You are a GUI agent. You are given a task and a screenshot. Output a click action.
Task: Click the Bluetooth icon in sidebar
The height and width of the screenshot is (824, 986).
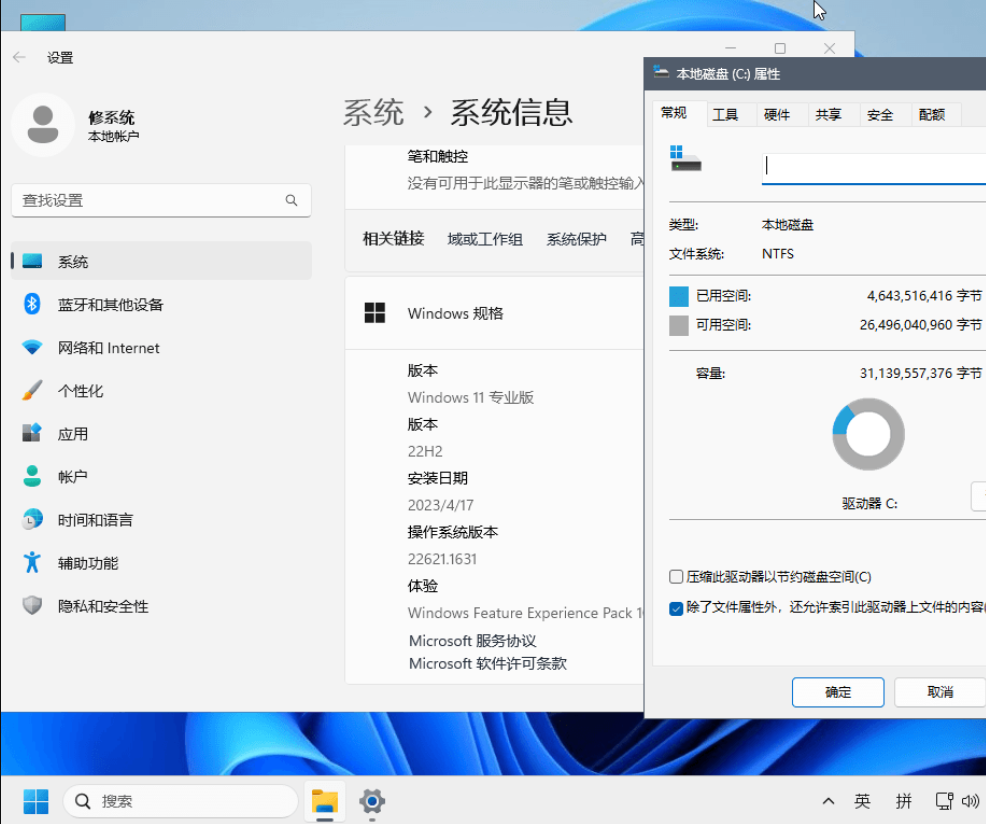click(32, 304)
